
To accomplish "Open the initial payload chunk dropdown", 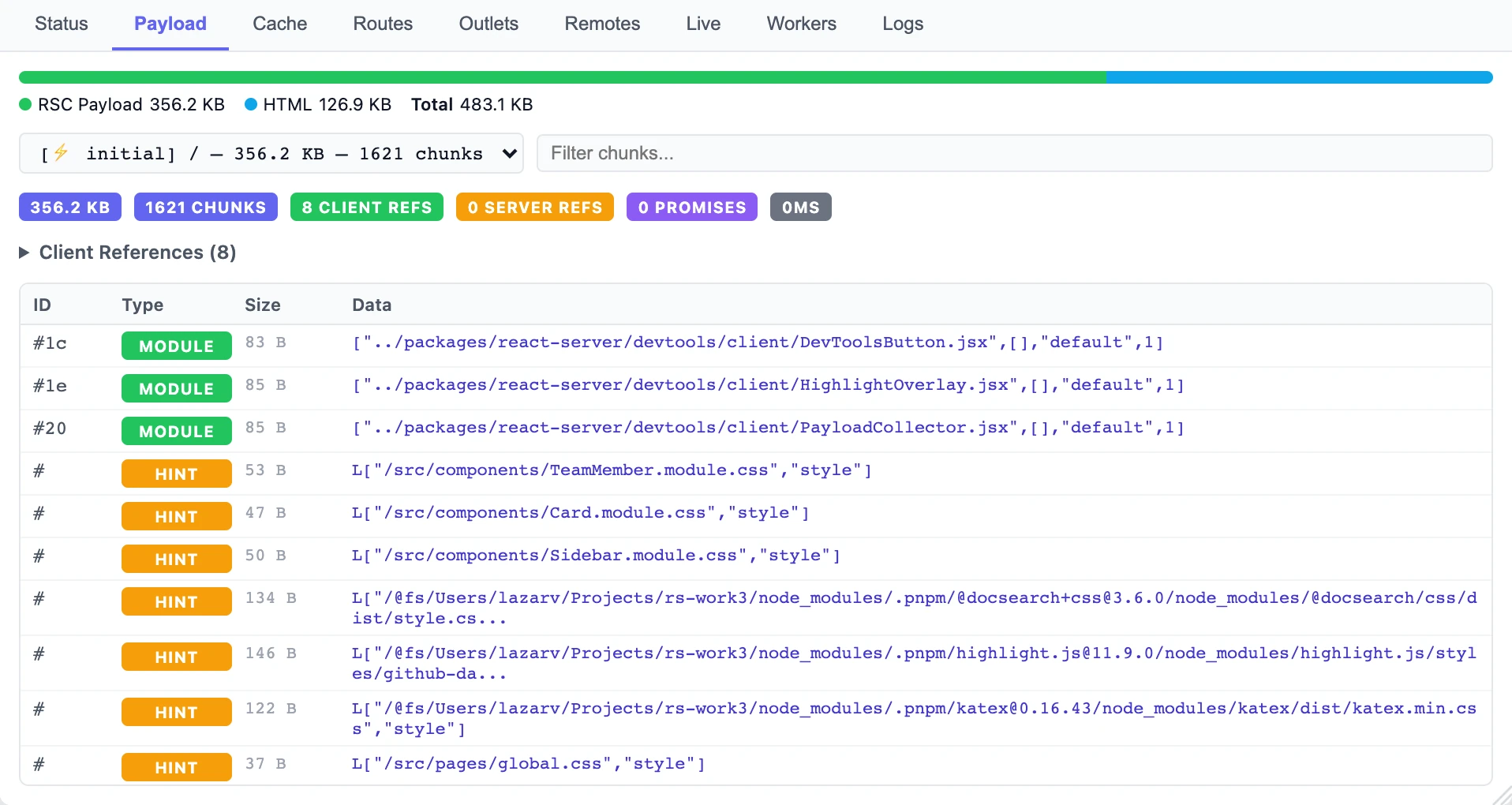I will click(x=271, y=153).
